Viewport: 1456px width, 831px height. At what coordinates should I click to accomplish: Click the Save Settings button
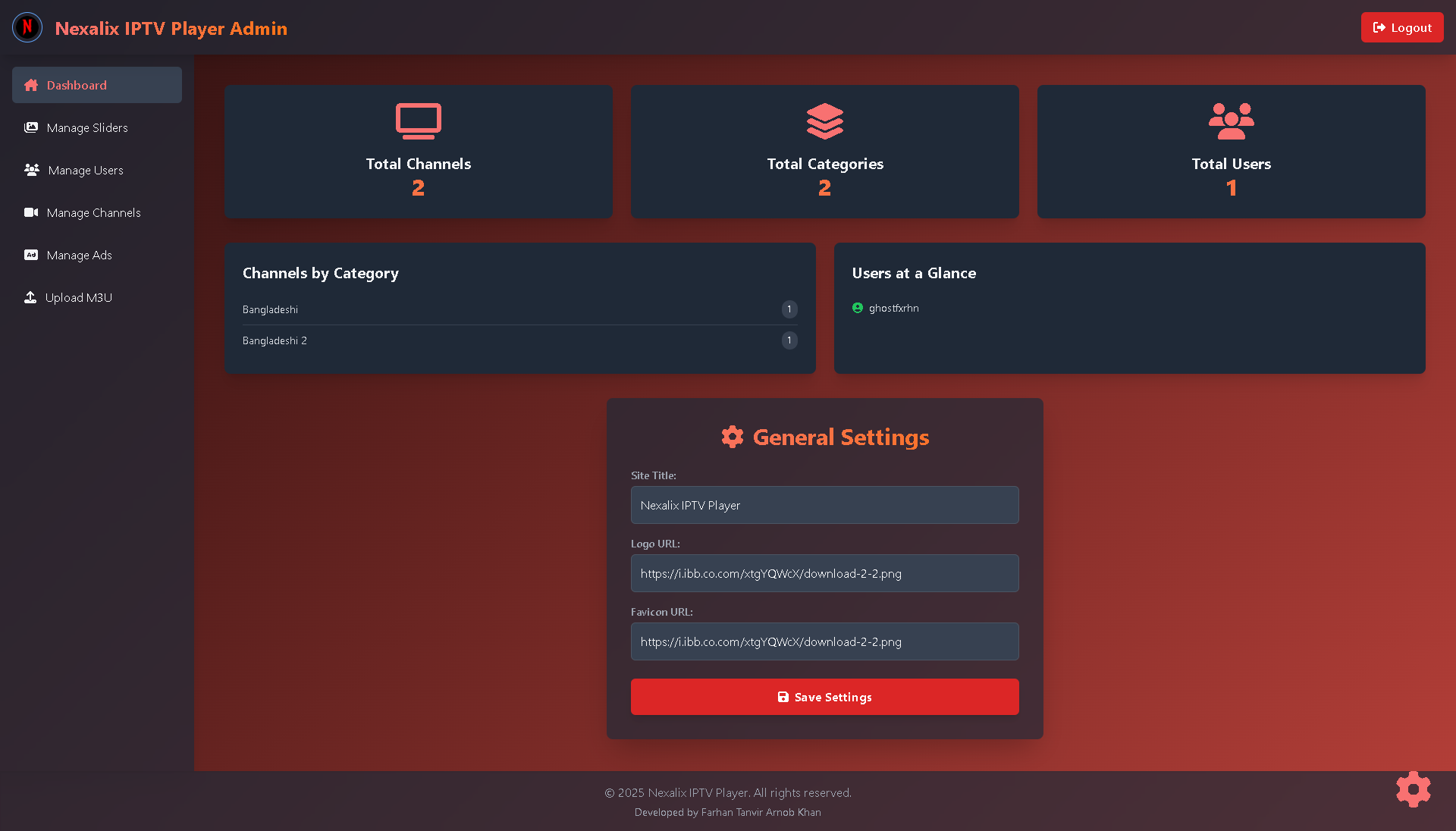click(824, 697)
